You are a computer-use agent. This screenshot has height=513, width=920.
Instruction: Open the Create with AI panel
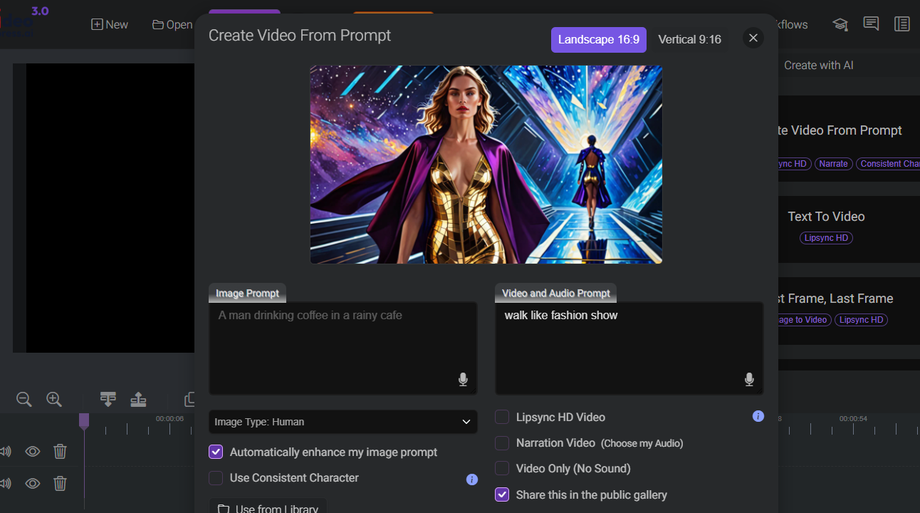tap(818, 65)
